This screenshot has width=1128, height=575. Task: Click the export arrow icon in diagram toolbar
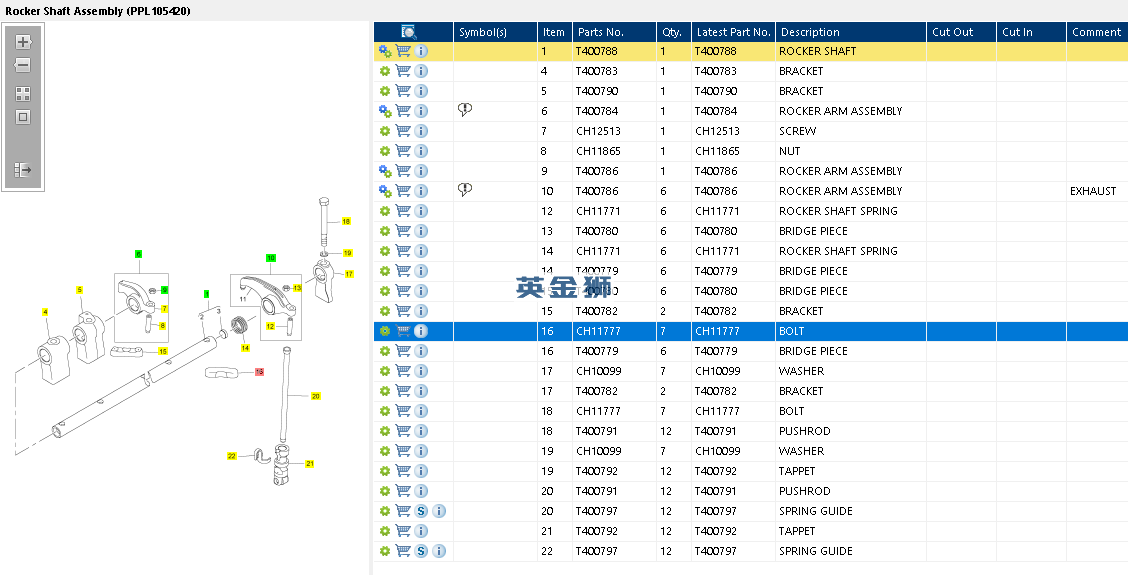(x=22, y=170)
